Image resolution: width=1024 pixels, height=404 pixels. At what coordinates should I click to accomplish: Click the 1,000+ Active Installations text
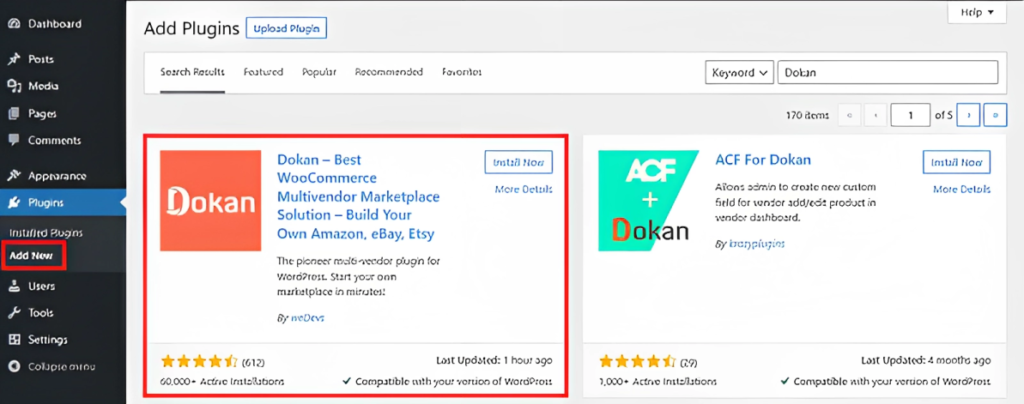pyautogui.click(x=658, y=381)
